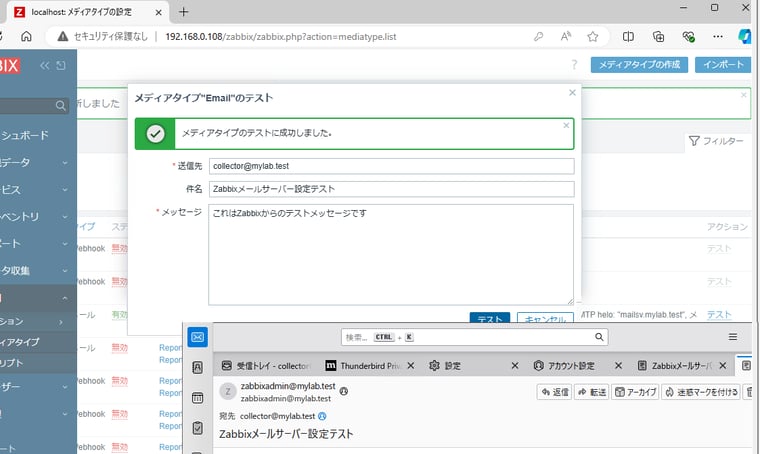Viewport: 760px width, 454px height.
Task: Close the 設定 tab in Thunderbird
Action: [x=515, y=366]
